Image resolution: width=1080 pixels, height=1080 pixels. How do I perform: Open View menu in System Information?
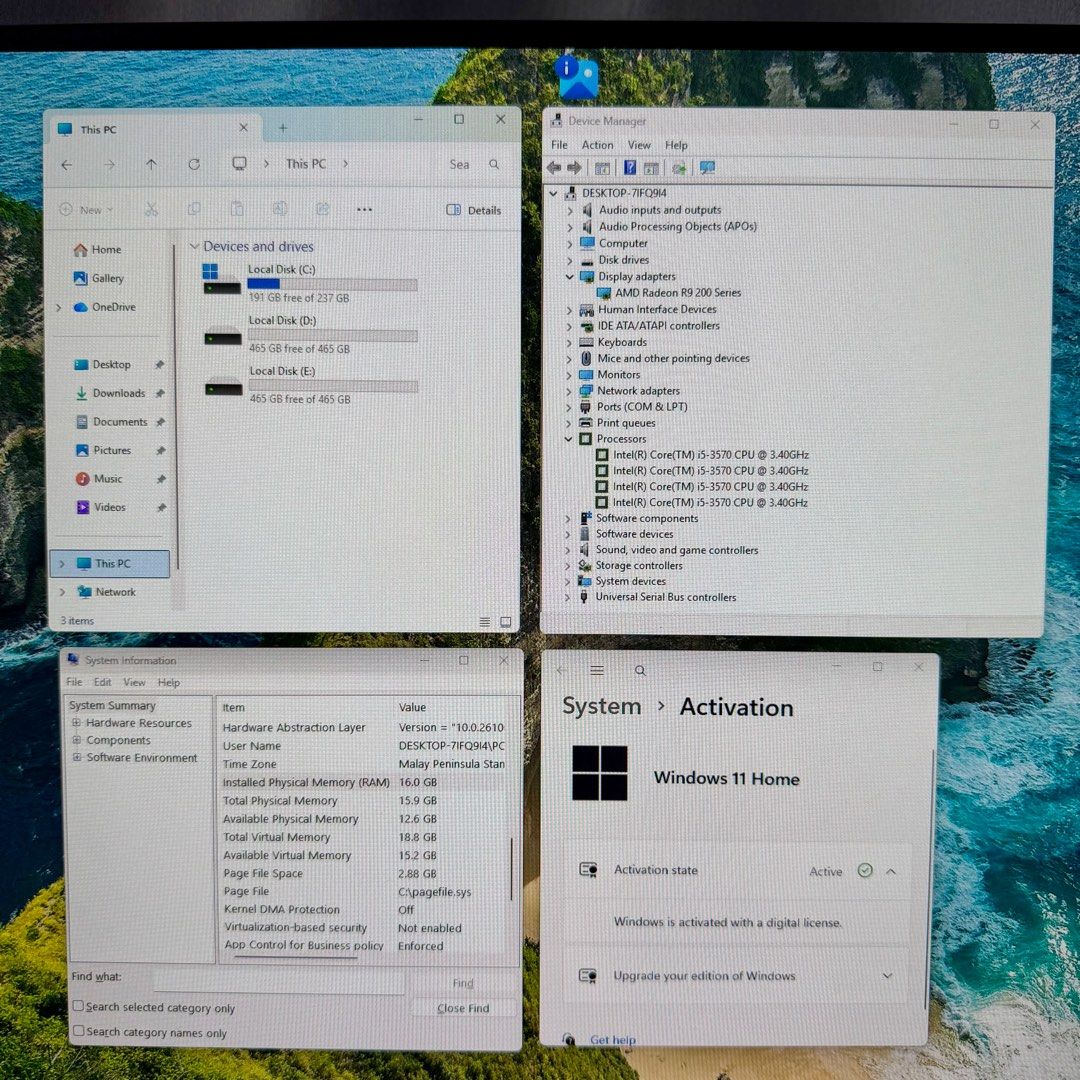point(134,682)
